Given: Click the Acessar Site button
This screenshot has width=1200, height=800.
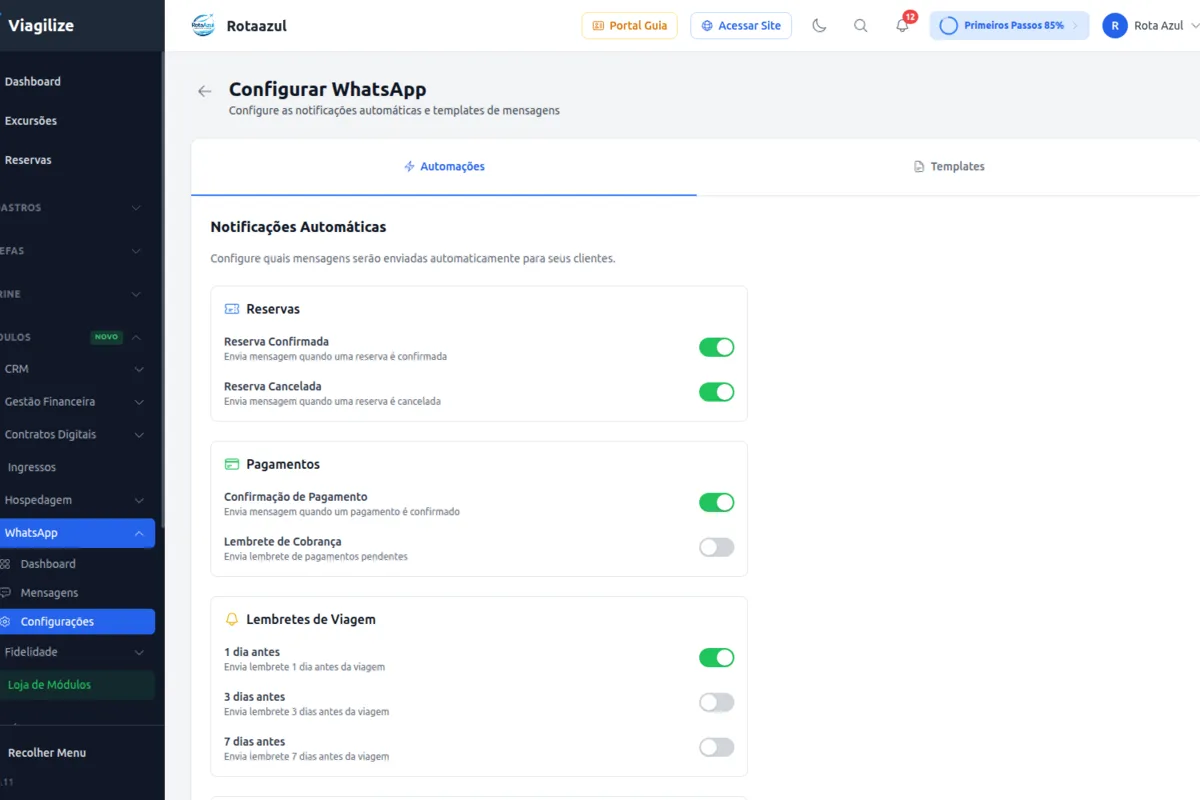Looking at the screenshot, I should [741, 26].
